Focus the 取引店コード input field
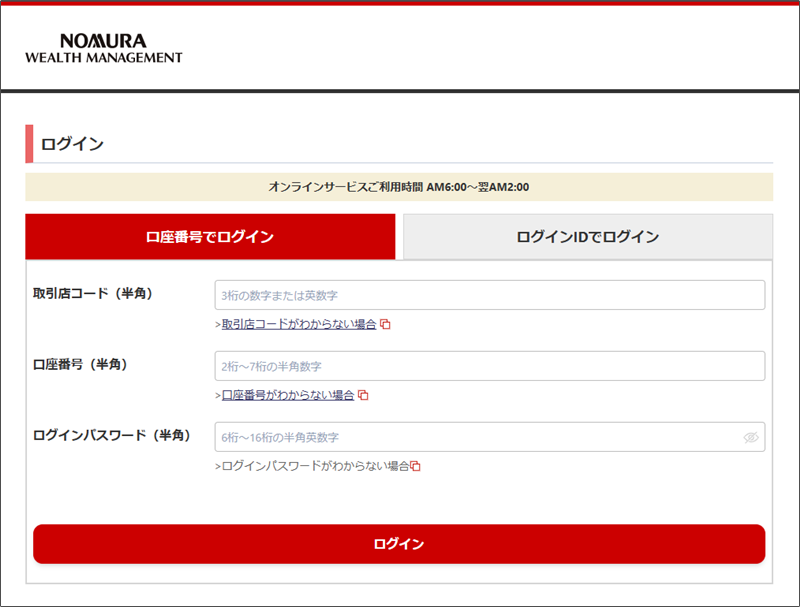The height and width of the screenshot is (607, 800). tap(490, 295)
